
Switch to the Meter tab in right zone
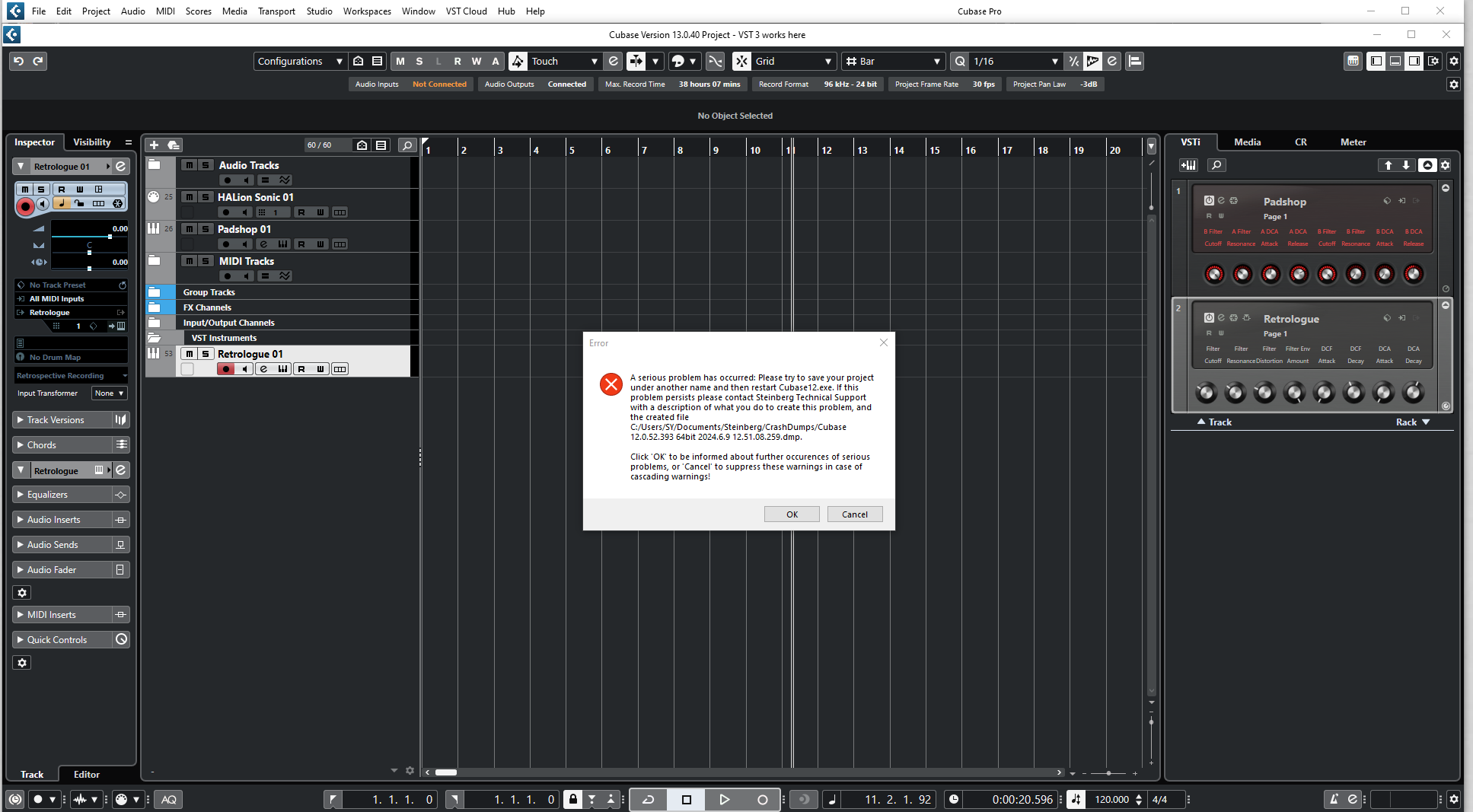(1353, 142)
